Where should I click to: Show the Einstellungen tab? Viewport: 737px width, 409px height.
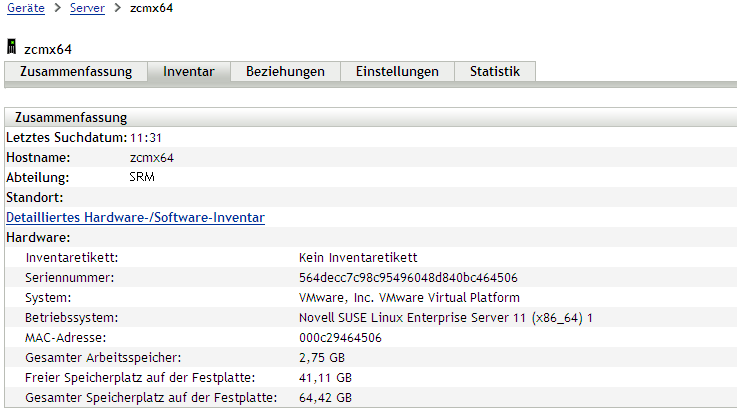tap(397, 71)
